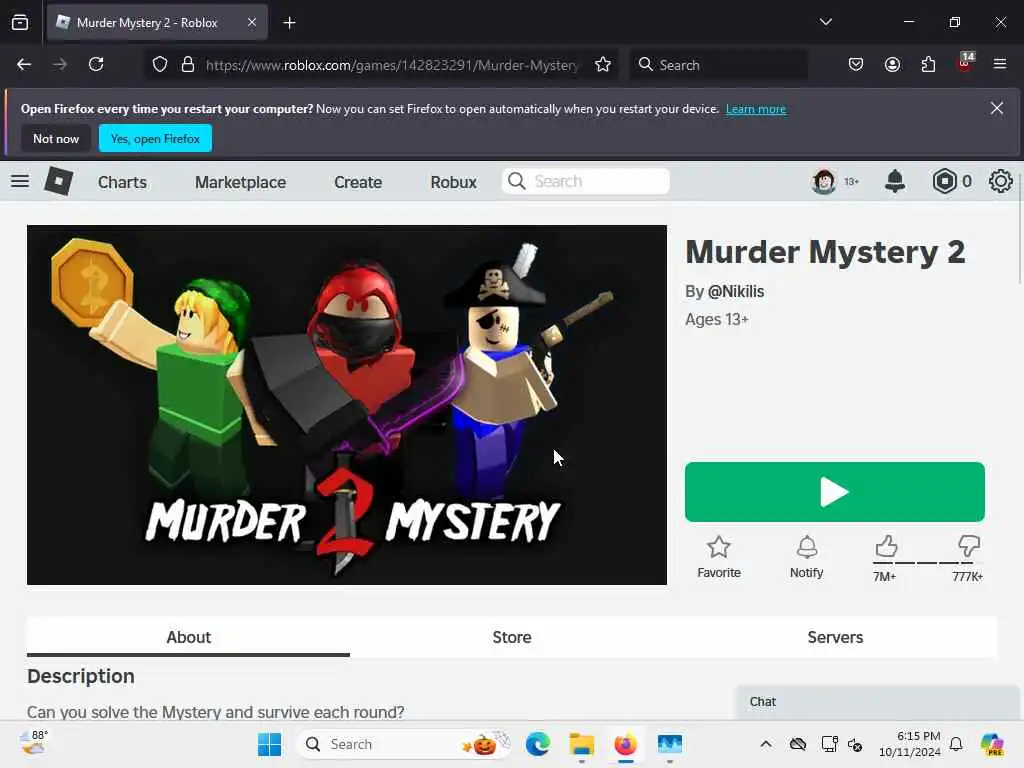Open the Firefox account icon
The height and width of the screenshot is (768, 1024).
tap(892, 65)
